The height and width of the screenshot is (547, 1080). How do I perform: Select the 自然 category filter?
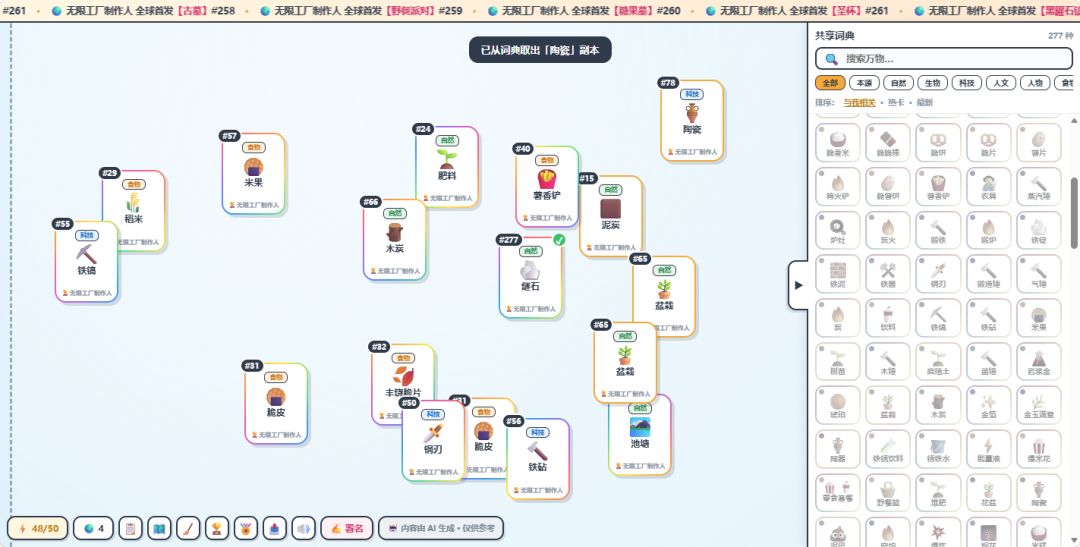point(898,83)
